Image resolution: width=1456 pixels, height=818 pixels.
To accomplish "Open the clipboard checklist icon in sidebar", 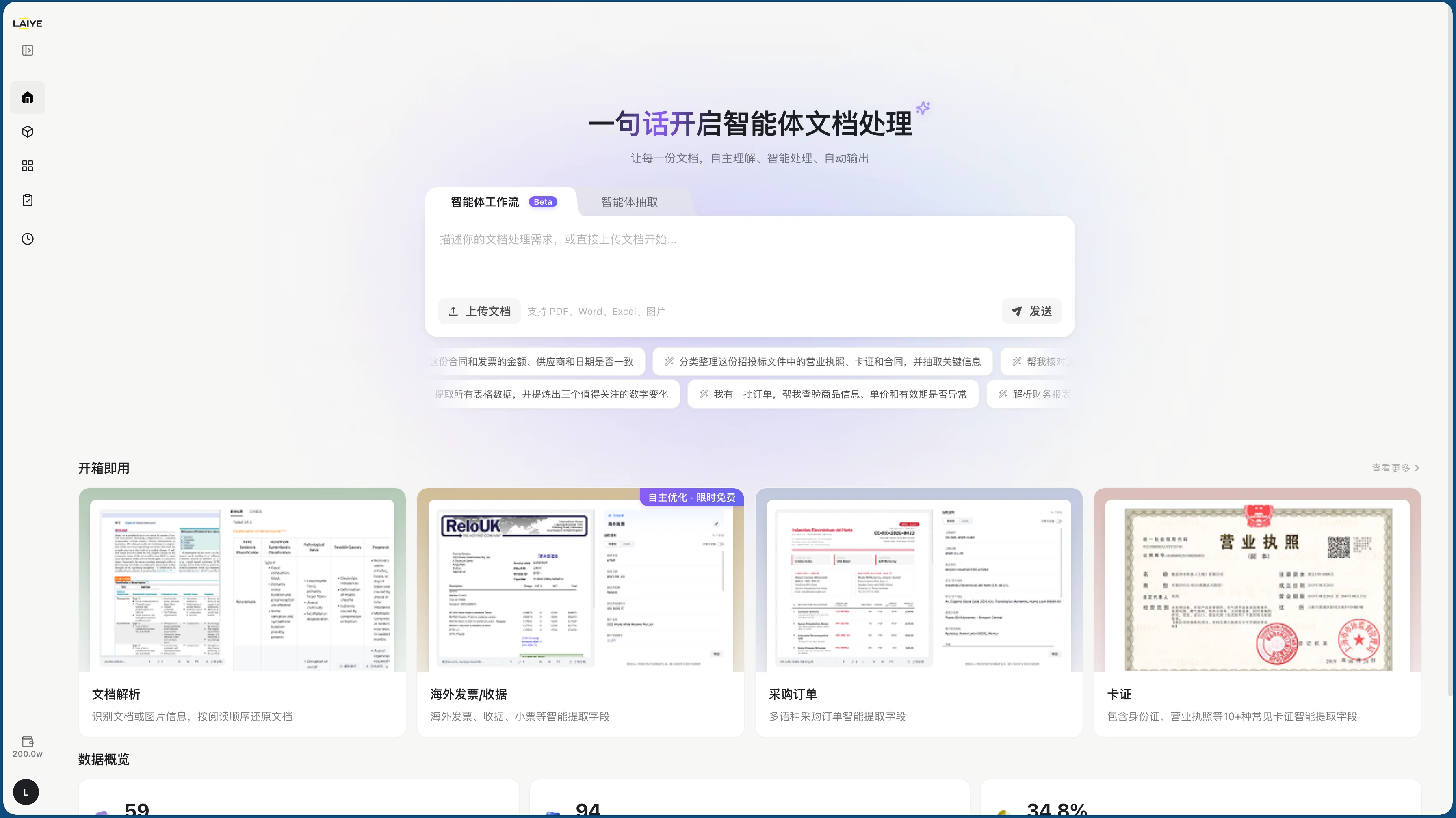I will [28, 200].
